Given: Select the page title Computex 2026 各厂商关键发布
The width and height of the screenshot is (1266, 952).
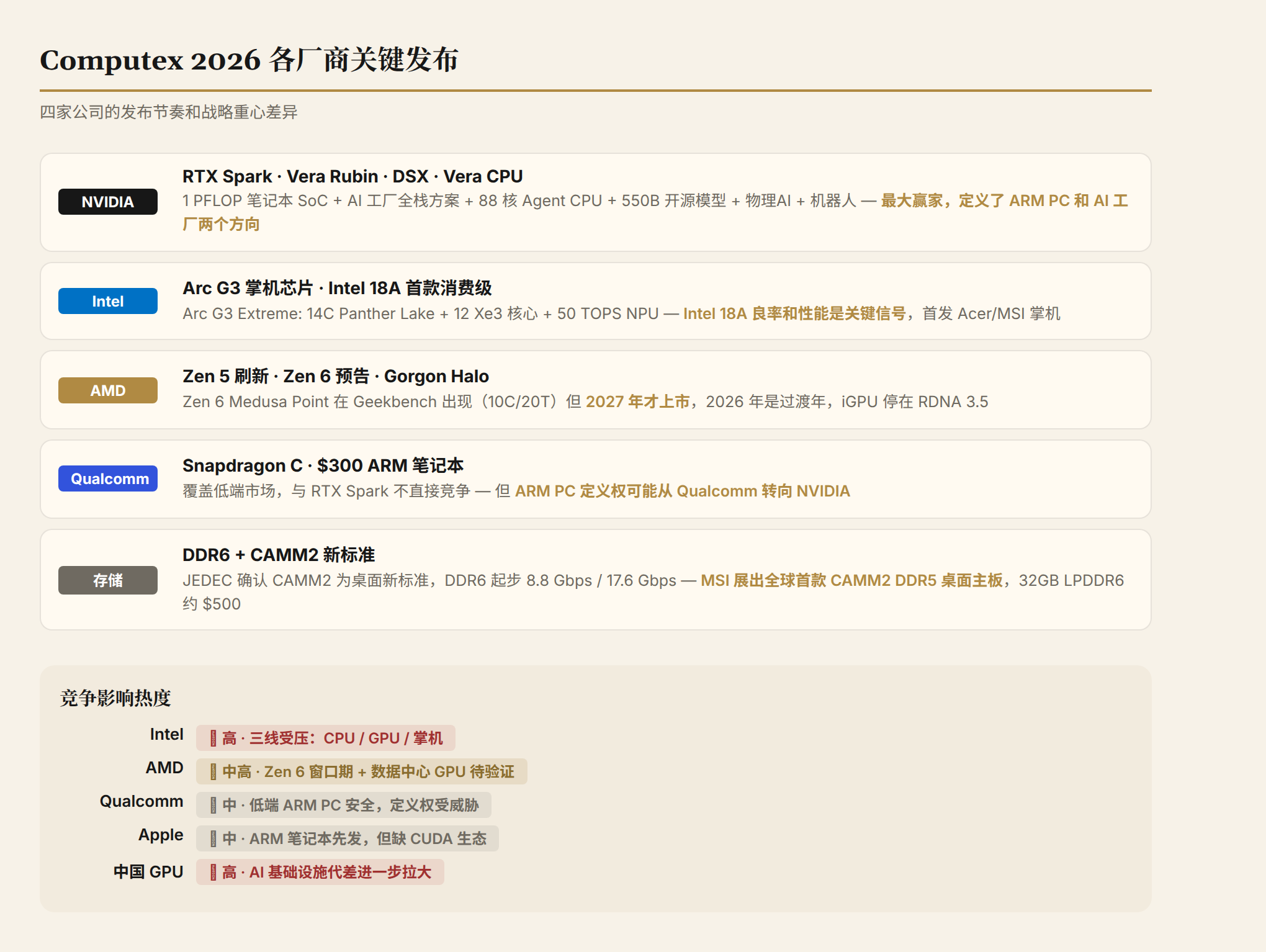Looking at the screenshot, I should click(249, 60).
